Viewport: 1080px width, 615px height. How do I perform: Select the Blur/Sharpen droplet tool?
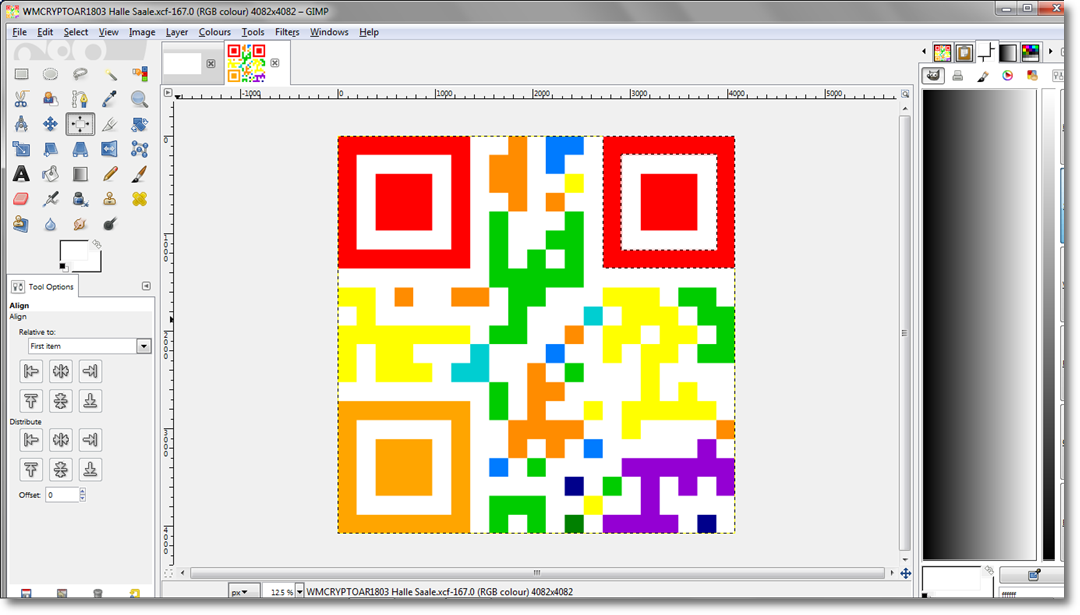pos(50,224)
